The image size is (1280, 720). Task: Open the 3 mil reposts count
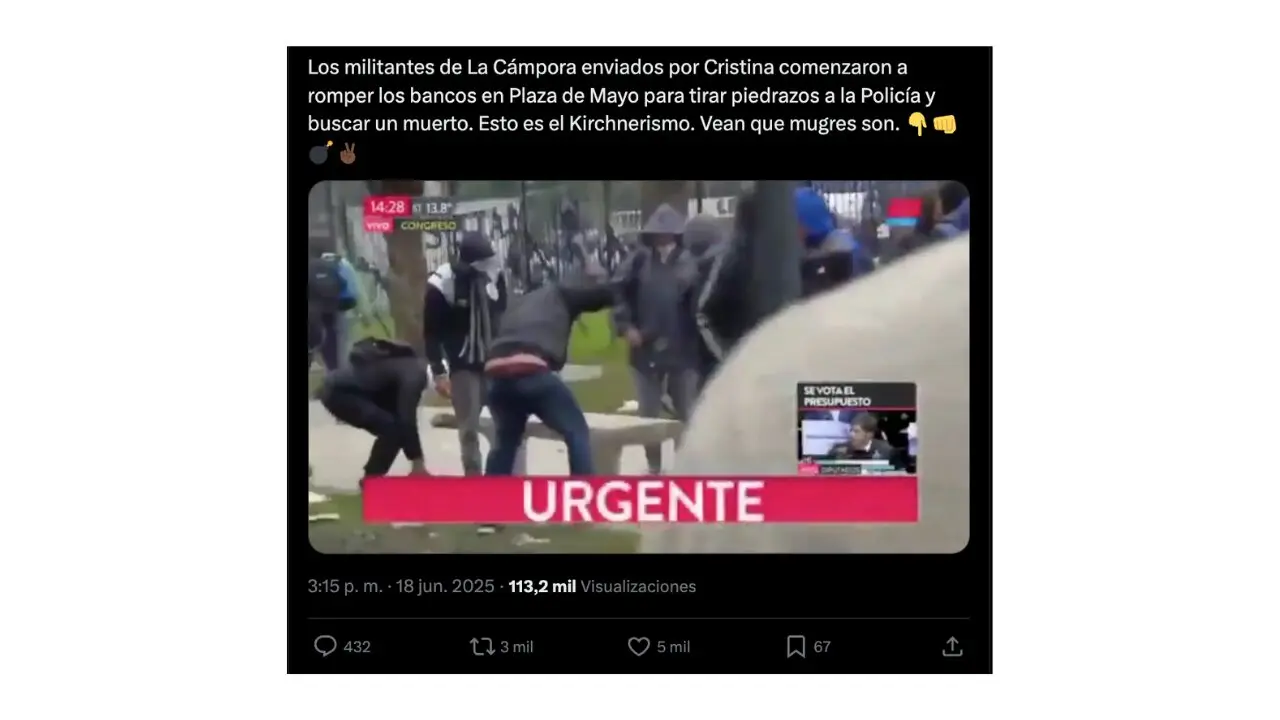(x=517, y=647)
